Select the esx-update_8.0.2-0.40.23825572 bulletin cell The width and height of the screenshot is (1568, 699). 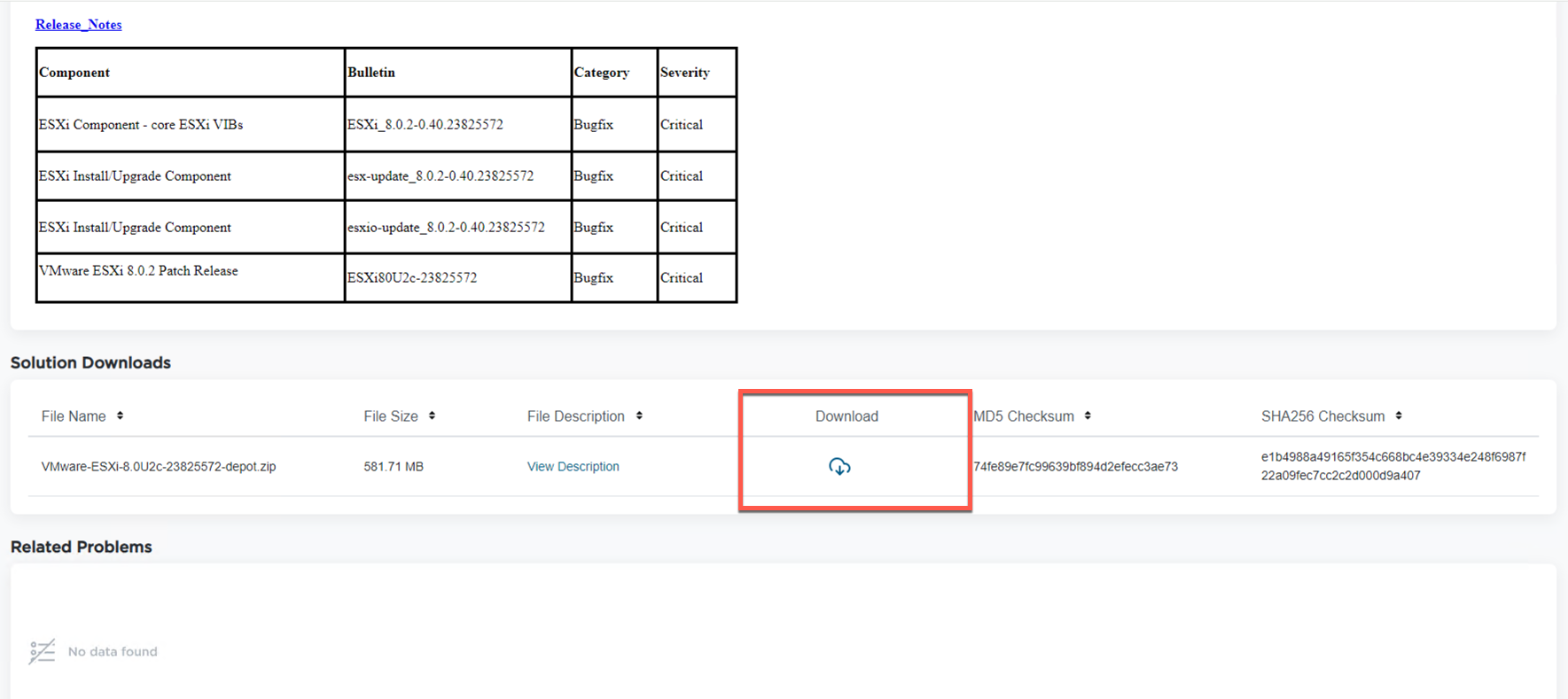tap(441, 175)
